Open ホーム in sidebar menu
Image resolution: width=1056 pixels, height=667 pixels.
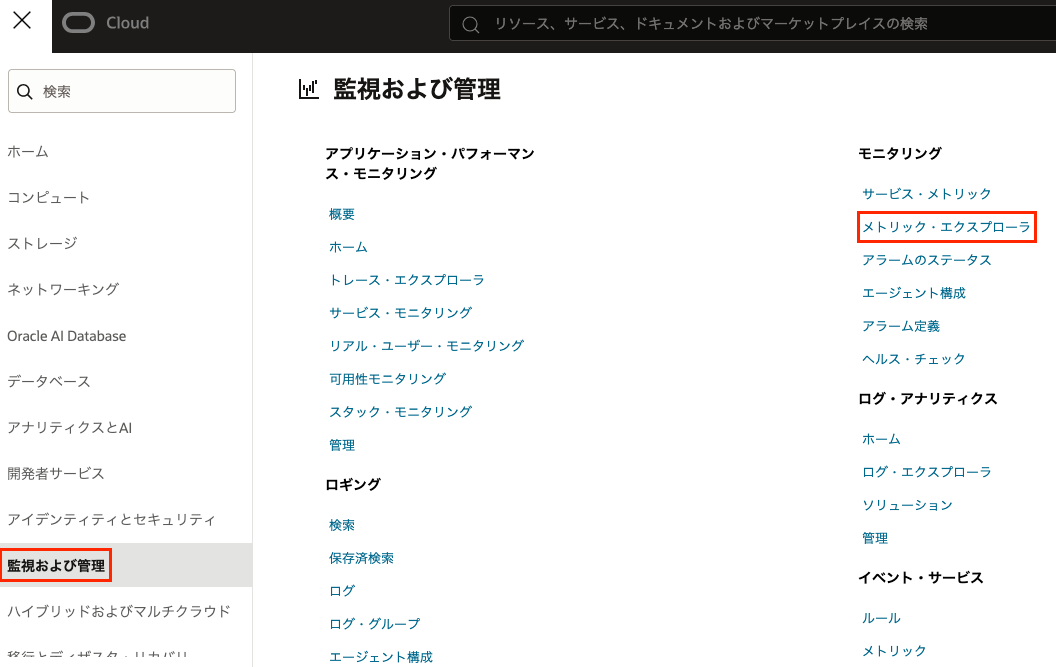click(28, 152)
